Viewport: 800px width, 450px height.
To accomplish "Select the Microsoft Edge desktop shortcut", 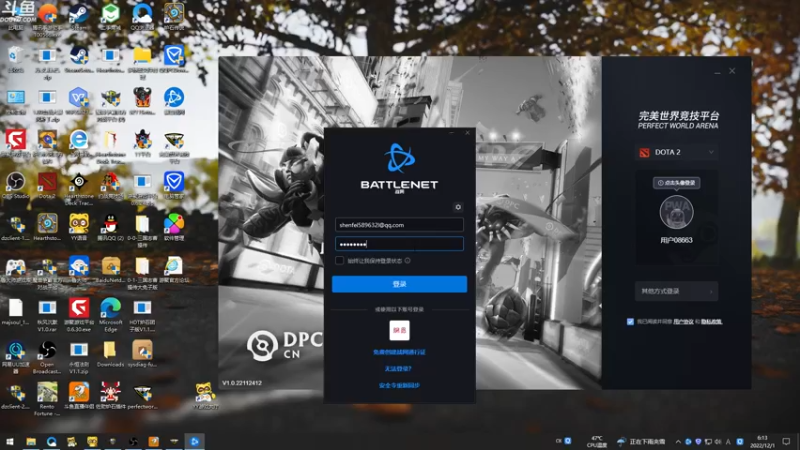I will click(x=110, y=315).
